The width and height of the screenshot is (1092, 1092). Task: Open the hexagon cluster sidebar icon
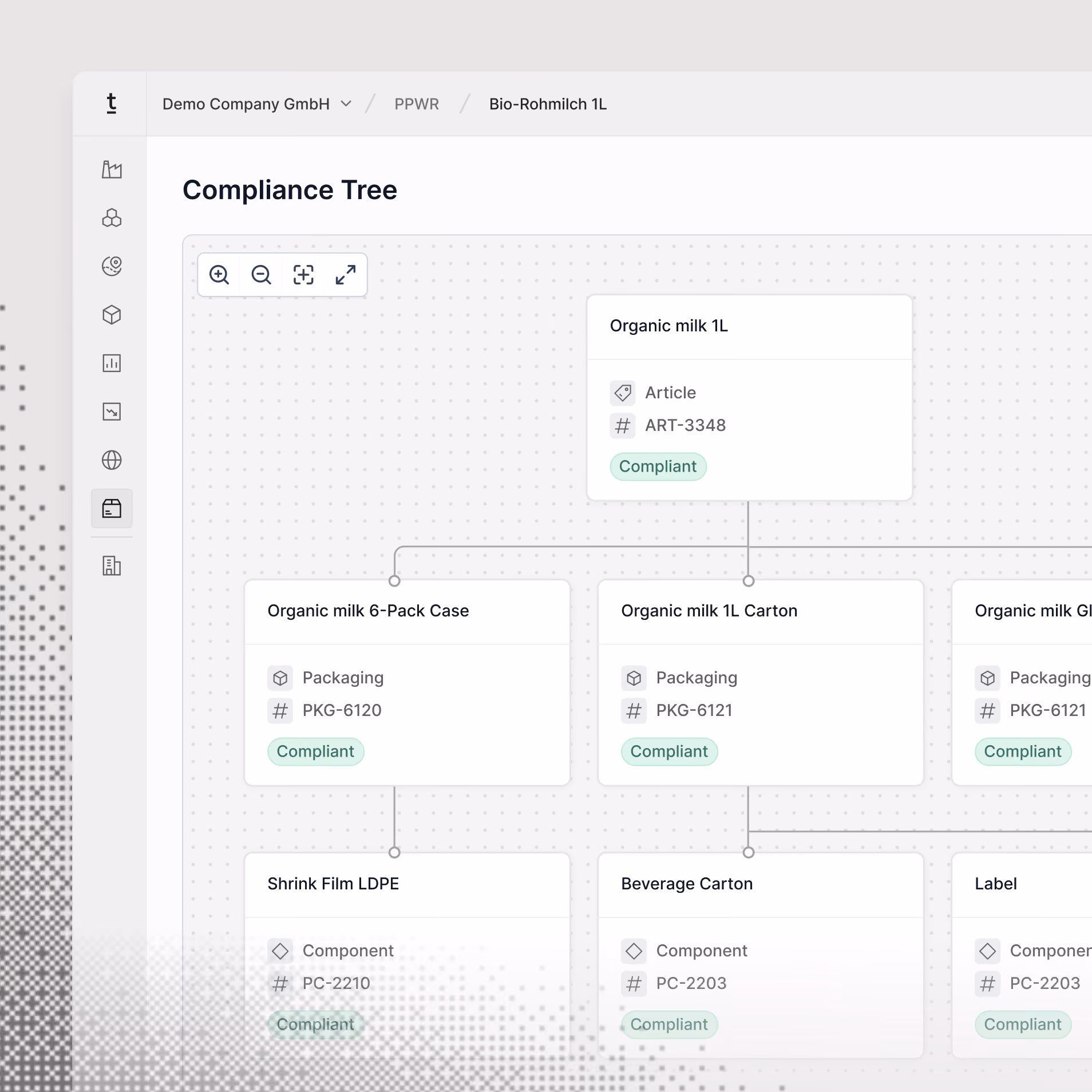coord(112,218)
